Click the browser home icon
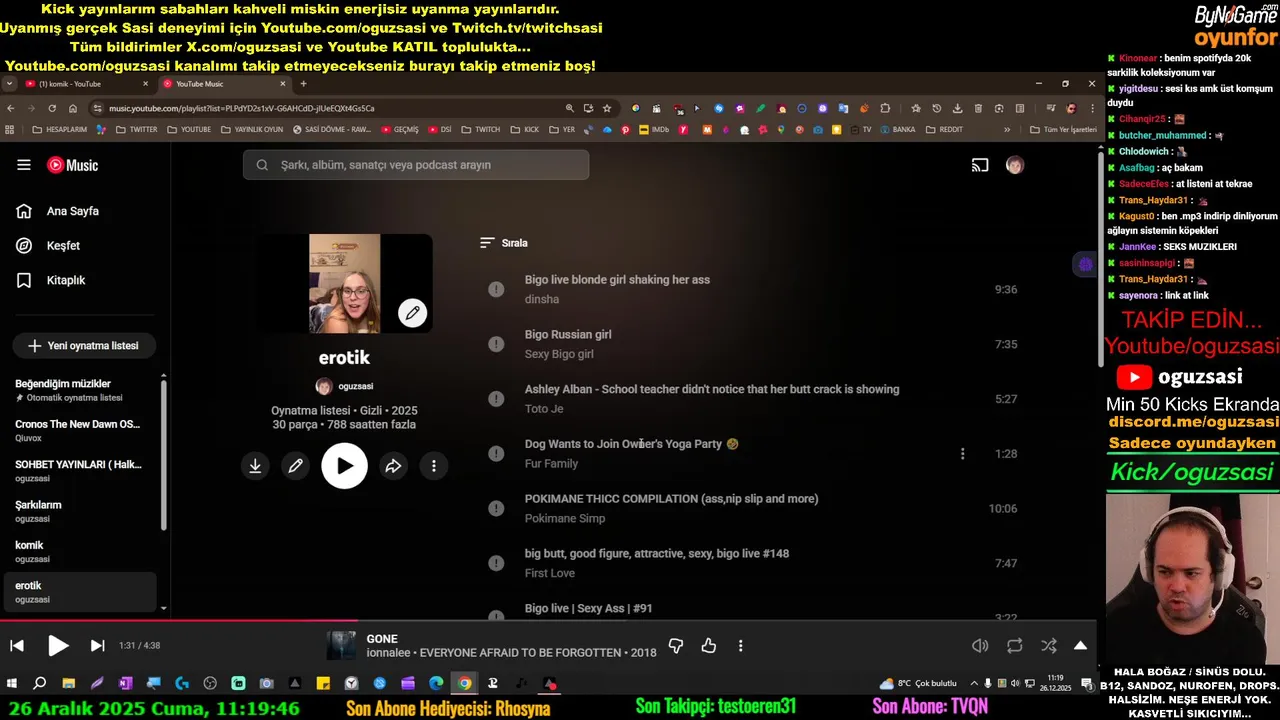The width and height of the screenshot is (1280, 720). (x=73, y=108)
